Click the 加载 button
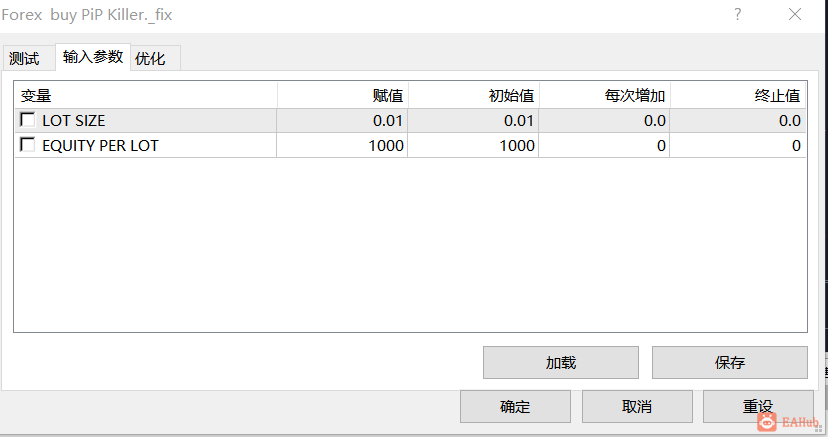828x437 pixels. click(561, 363)
